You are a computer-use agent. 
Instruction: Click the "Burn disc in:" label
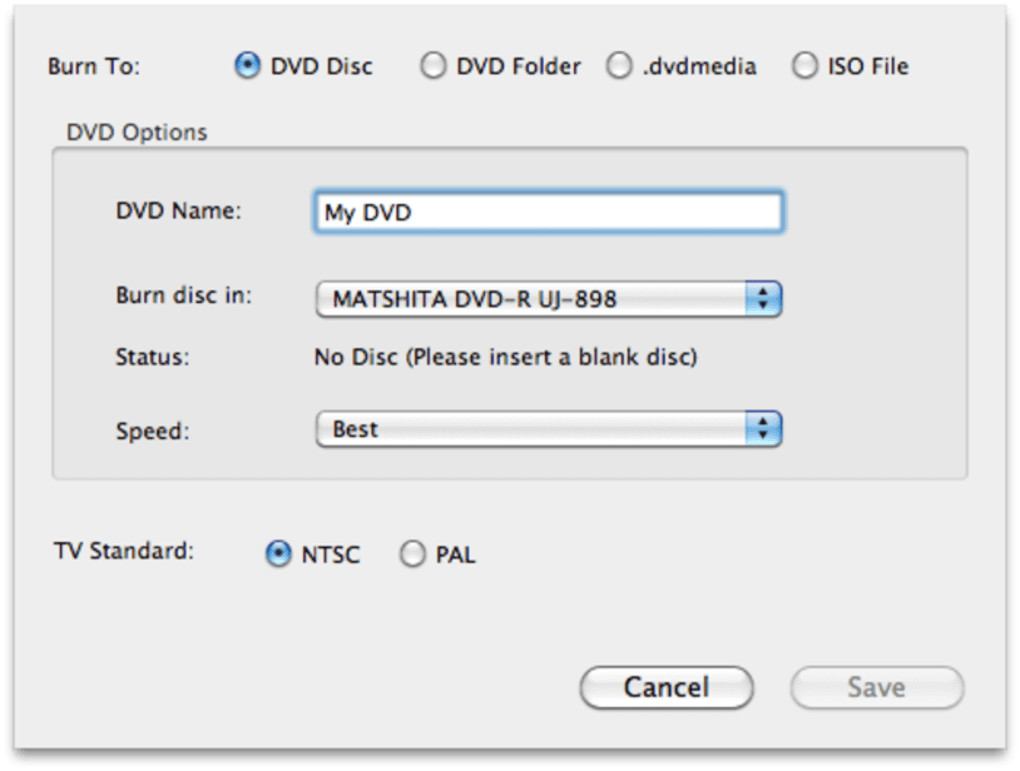184,296
